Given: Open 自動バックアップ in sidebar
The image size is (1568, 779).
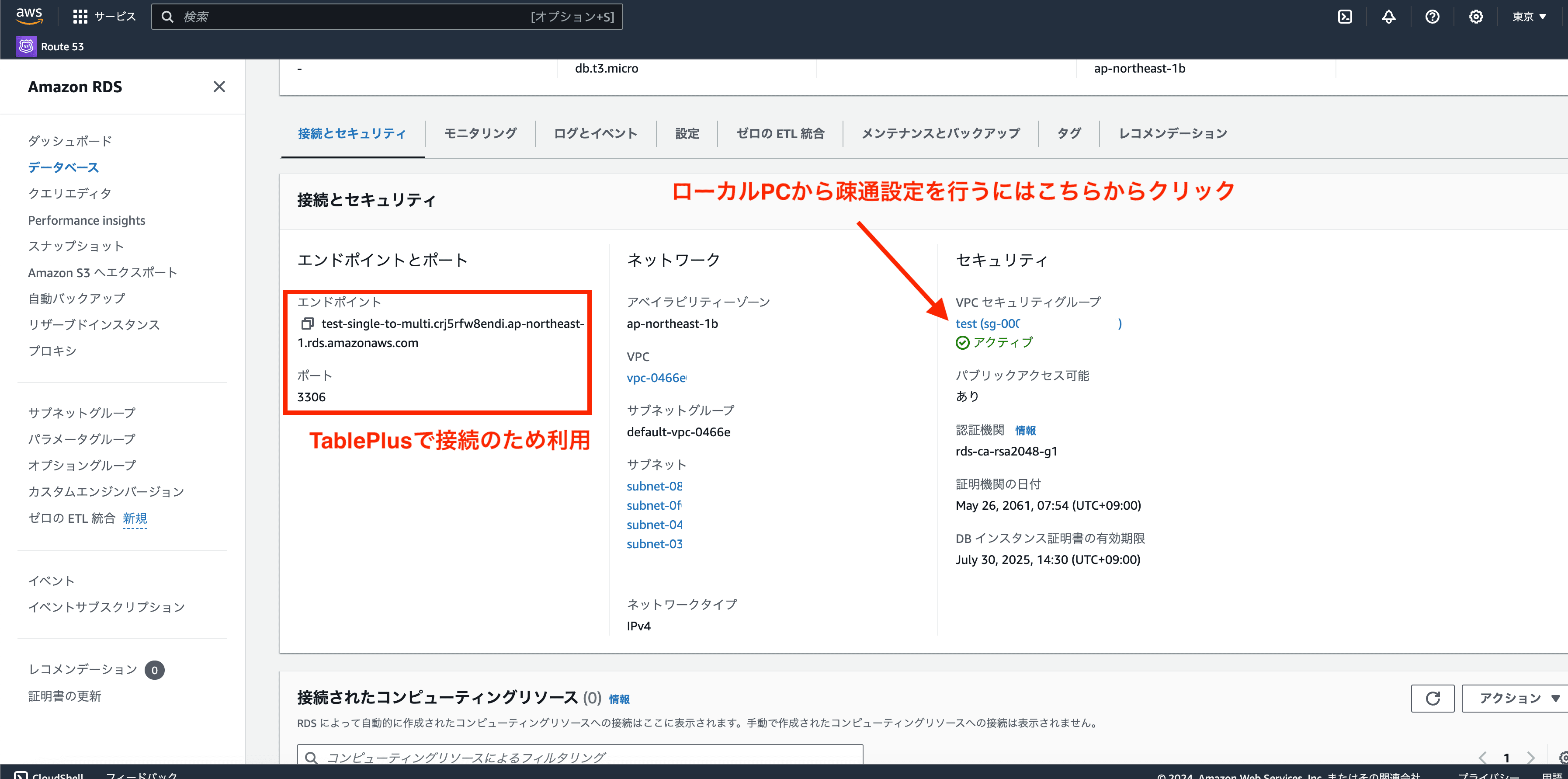Looking at the screenshot, I should point(77,299).
